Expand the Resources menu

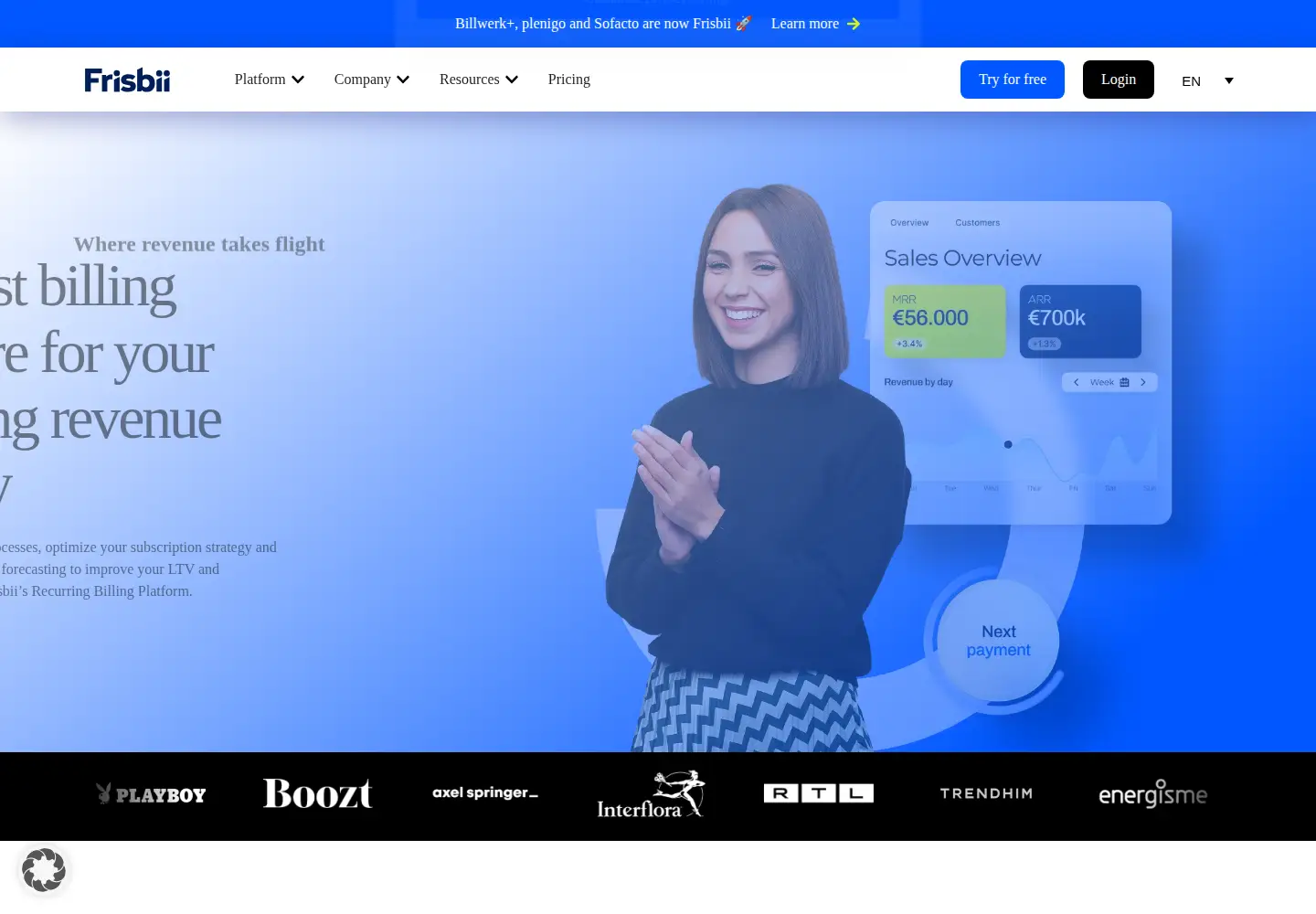point(479,80)
